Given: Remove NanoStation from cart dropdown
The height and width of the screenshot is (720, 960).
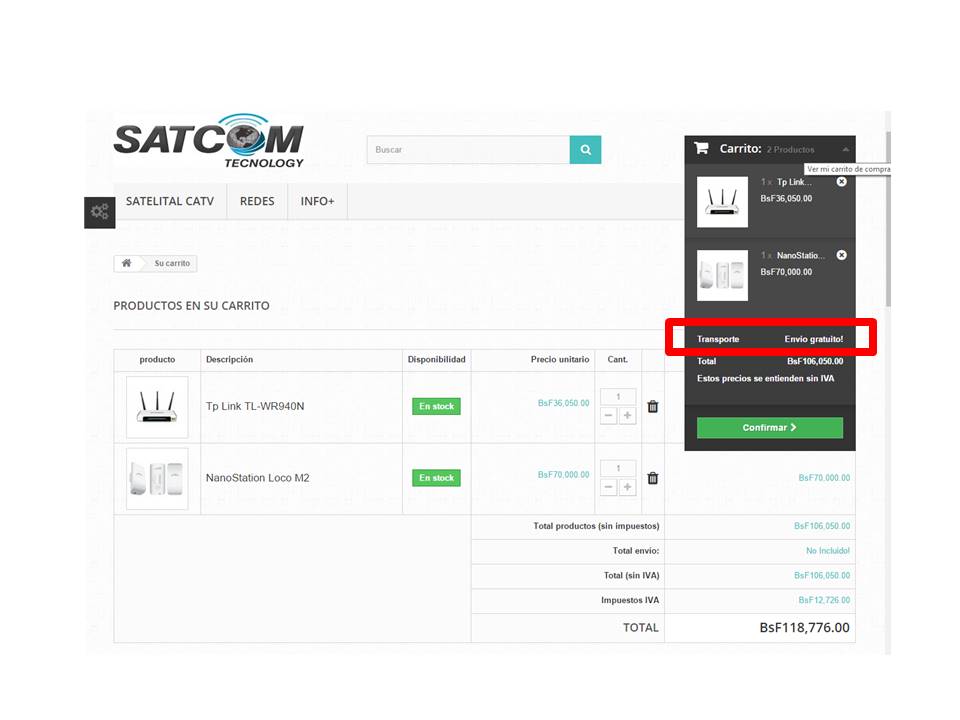Looking at the screenshot, I should [842, 255].
